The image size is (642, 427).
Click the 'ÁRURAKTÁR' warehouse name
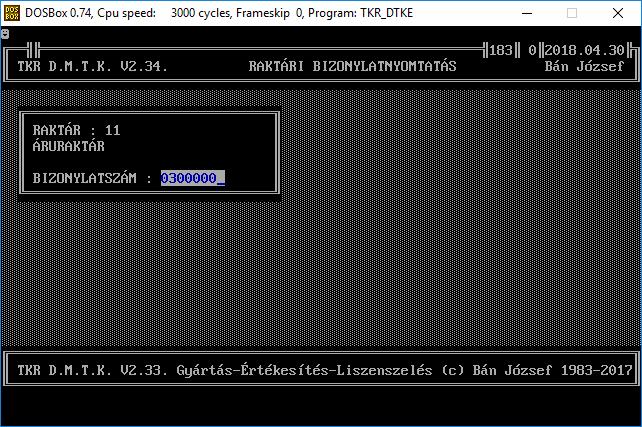(x=68, y=146)
